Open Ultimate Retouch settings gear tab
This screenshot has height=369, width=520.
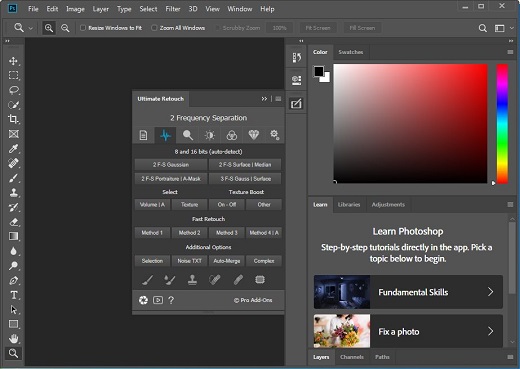(x=274, y=135)
